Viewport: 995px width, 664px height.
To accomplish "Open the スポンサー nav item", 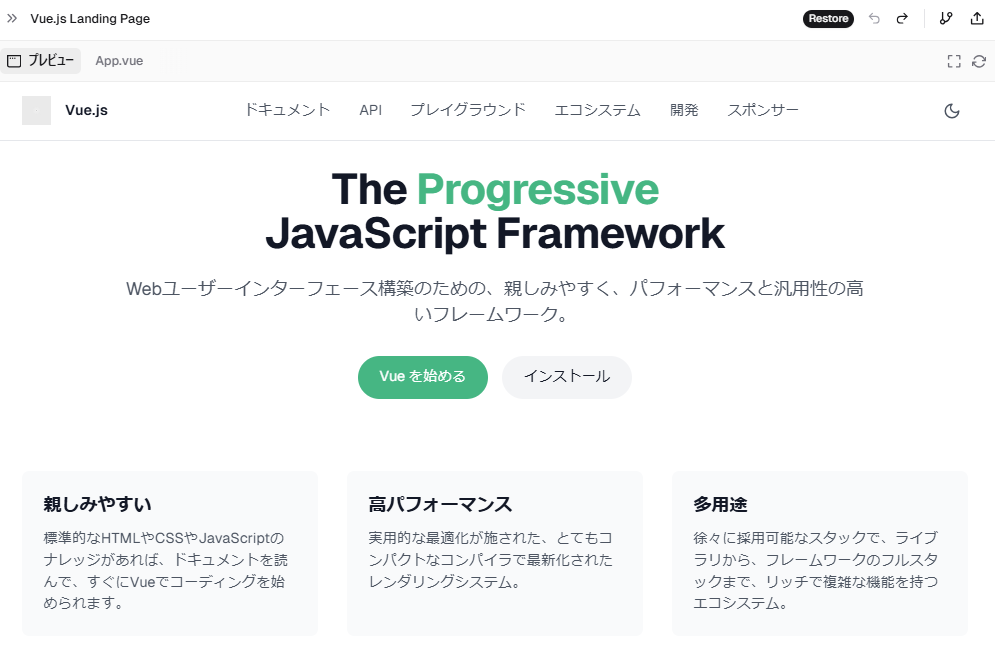I will point(763,110).
